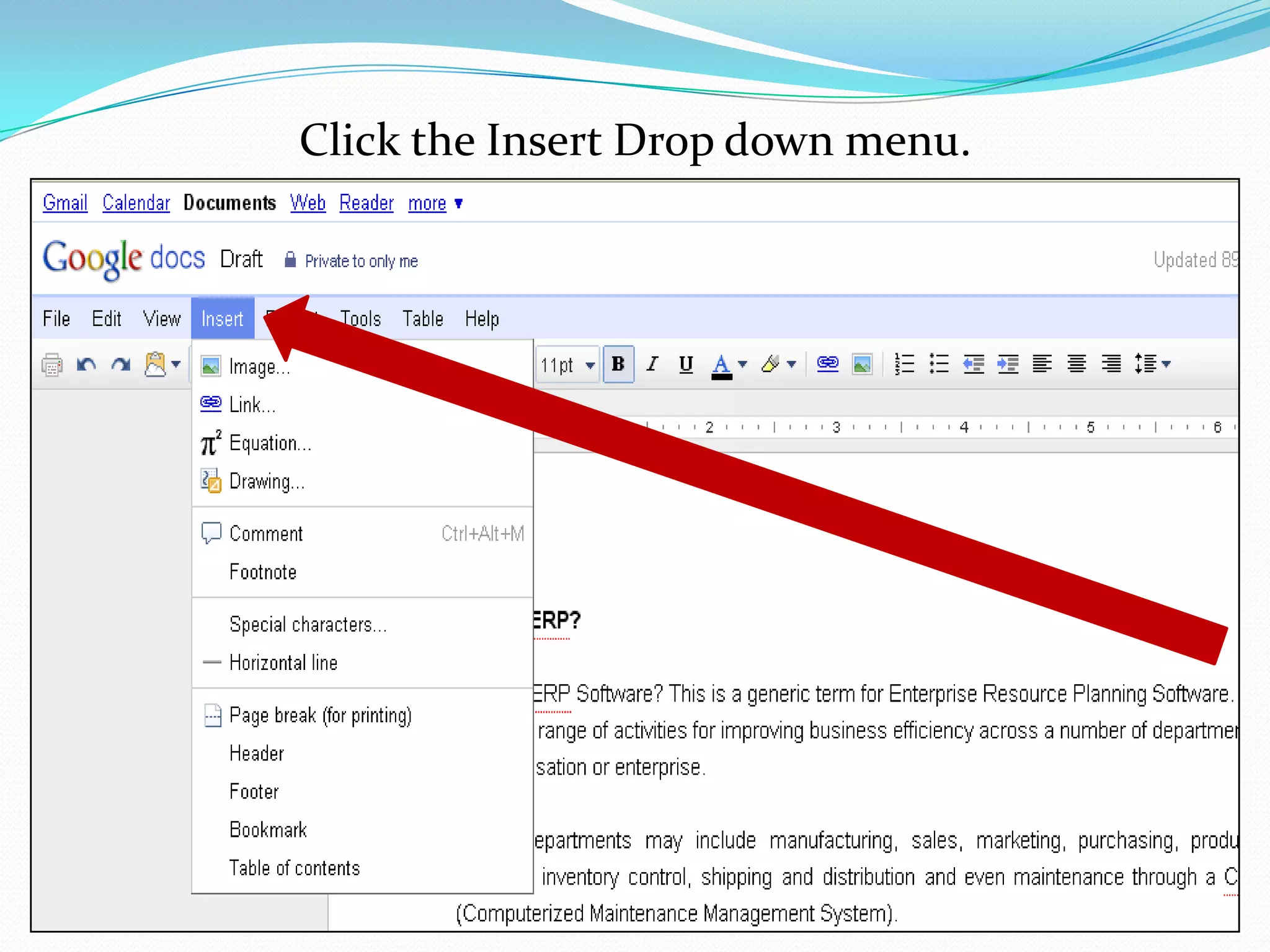
Task: Click the decrease indent icon
Action: click(974, 364)
